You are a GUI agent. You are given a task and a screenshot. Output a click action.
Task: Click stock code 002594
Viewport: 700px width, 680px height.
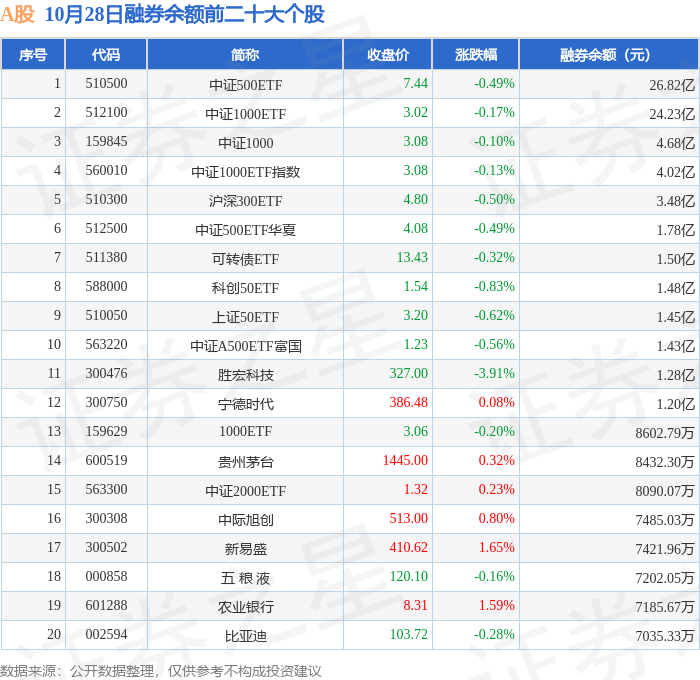[x=106, y=635]
